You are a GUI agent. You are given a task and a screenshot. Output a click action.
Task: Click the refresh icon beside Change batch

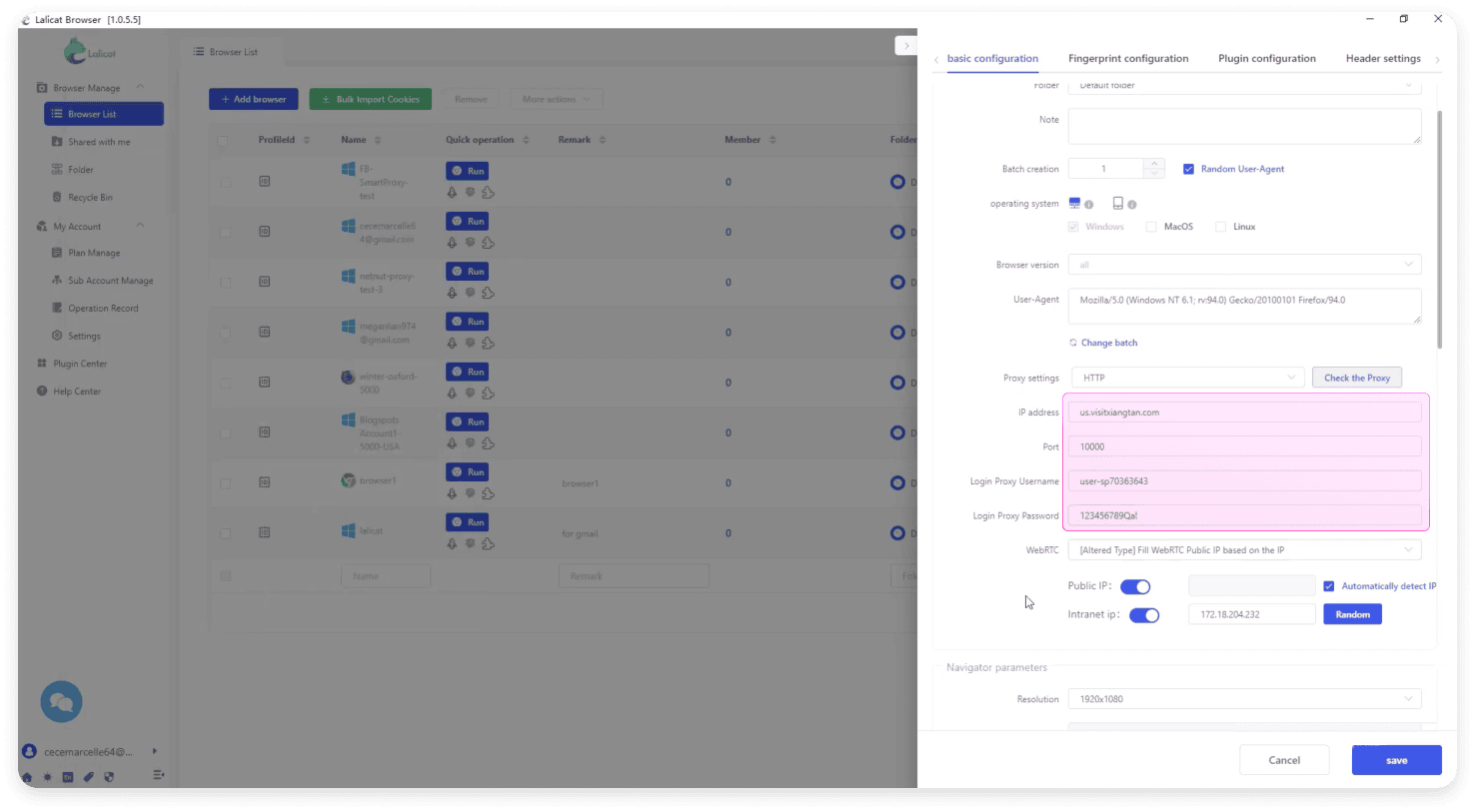pyautogui.click(x=1073, y=343)
